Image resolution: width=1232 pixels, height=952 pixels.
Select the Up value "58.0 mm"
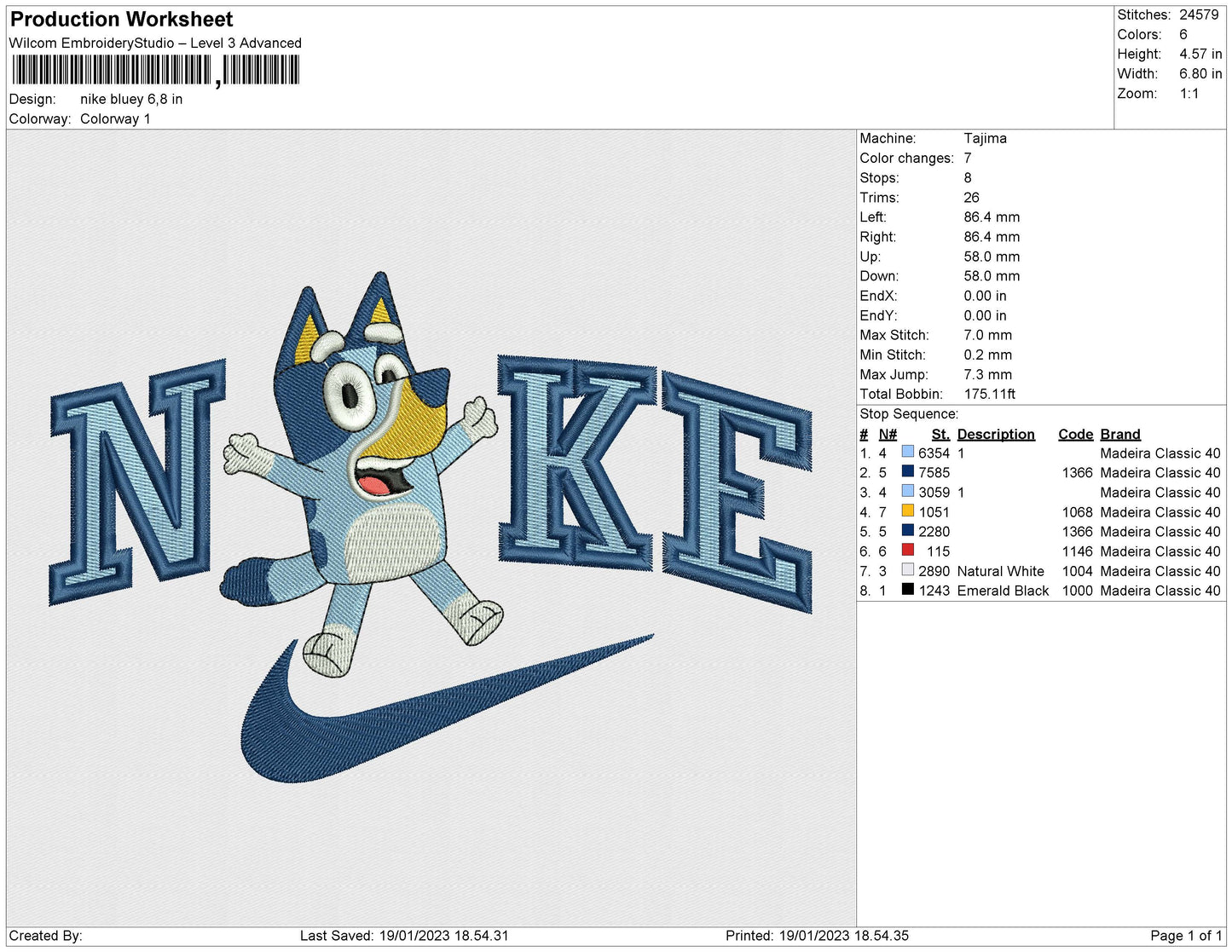tap(992, 257)
